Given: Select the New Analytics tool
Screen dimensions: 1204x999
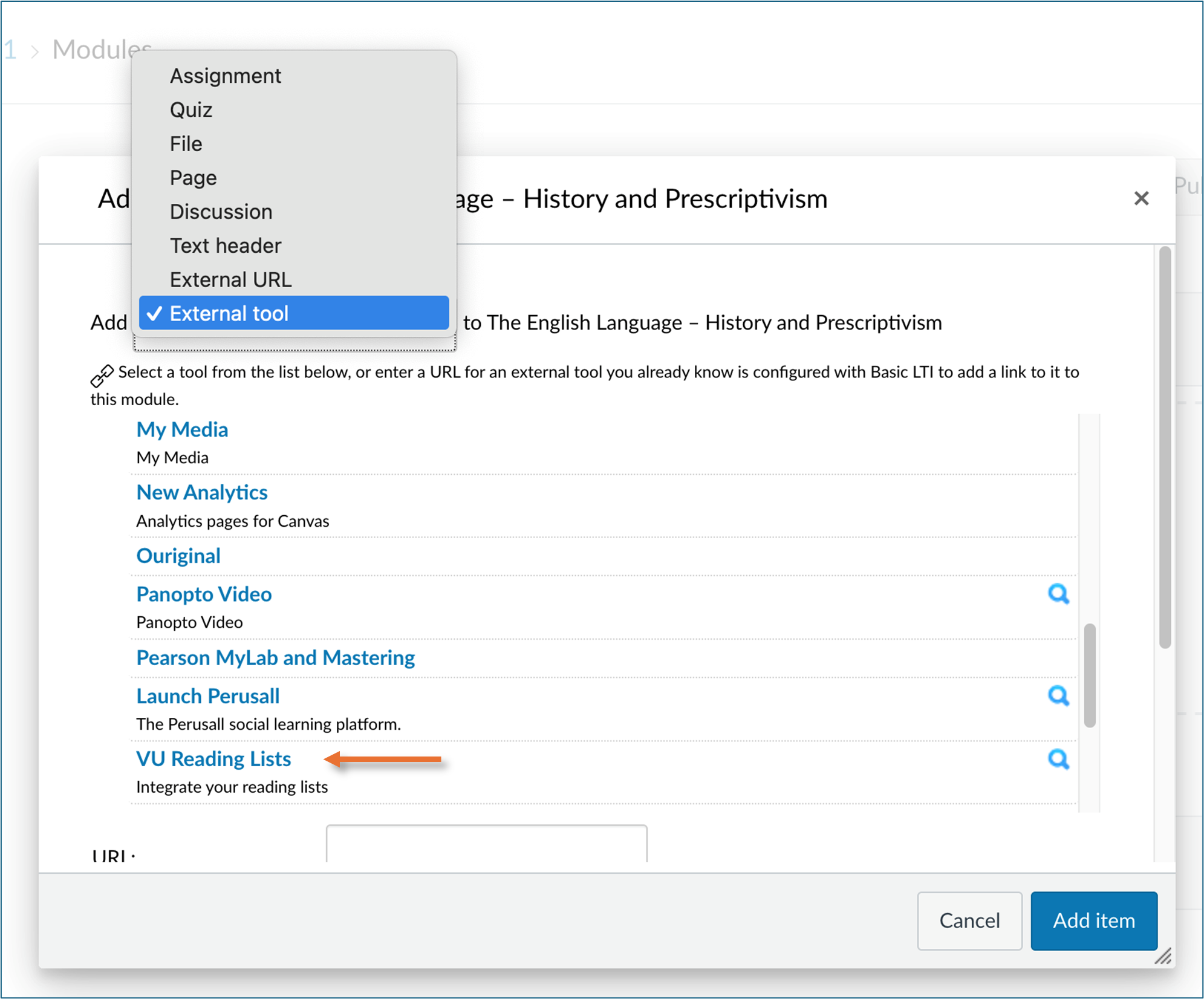Looking at the screenshot, I should [x=202, y=492].
